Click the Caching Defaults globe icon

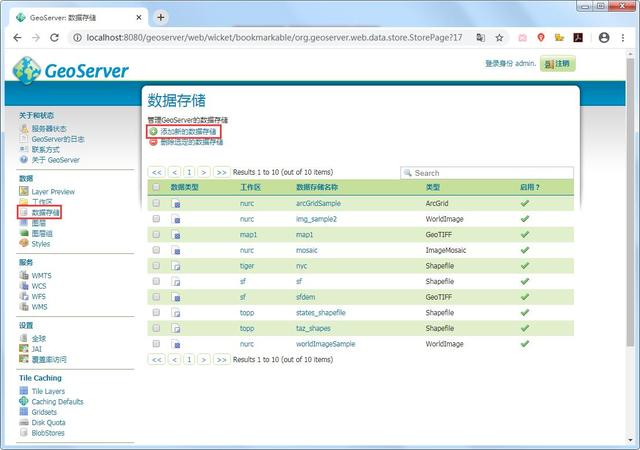coord(24,401)
